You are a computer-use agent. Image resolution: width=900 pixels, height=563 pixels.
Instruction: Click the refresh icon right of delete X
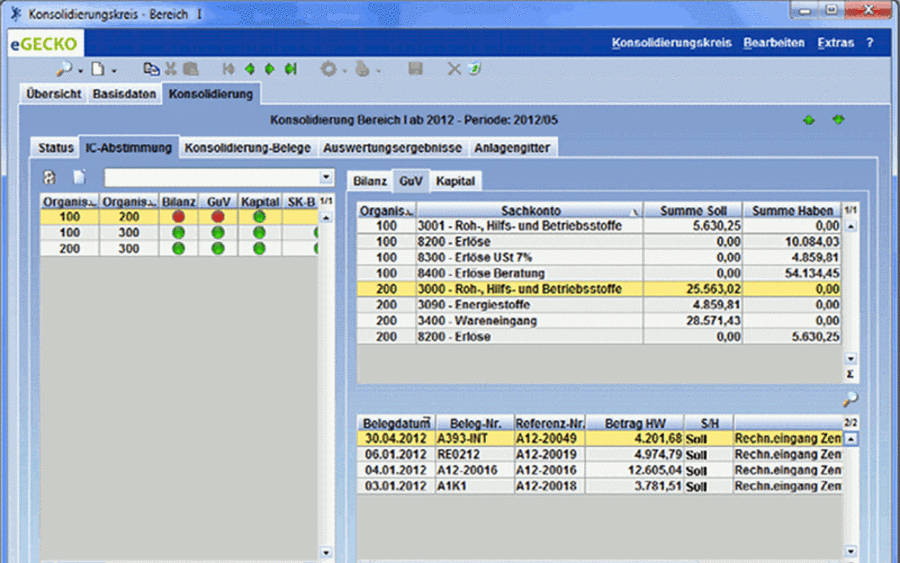474,69
